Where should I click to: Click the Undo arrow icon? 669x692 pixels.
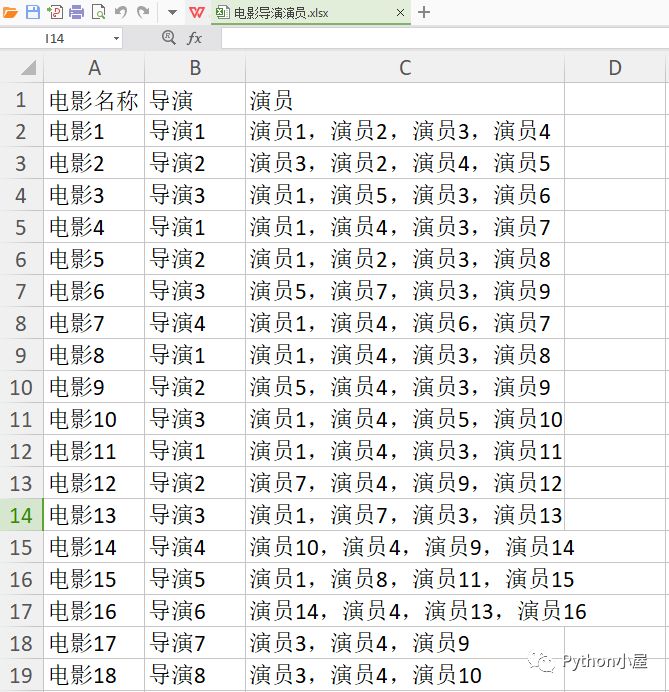tap(120, 12)
